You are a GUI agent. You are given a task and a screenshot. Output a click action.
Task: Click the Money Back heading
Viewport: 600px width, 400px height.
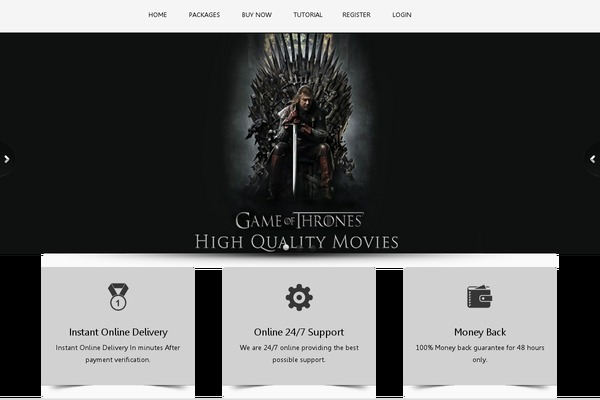[x=480, y=332]
